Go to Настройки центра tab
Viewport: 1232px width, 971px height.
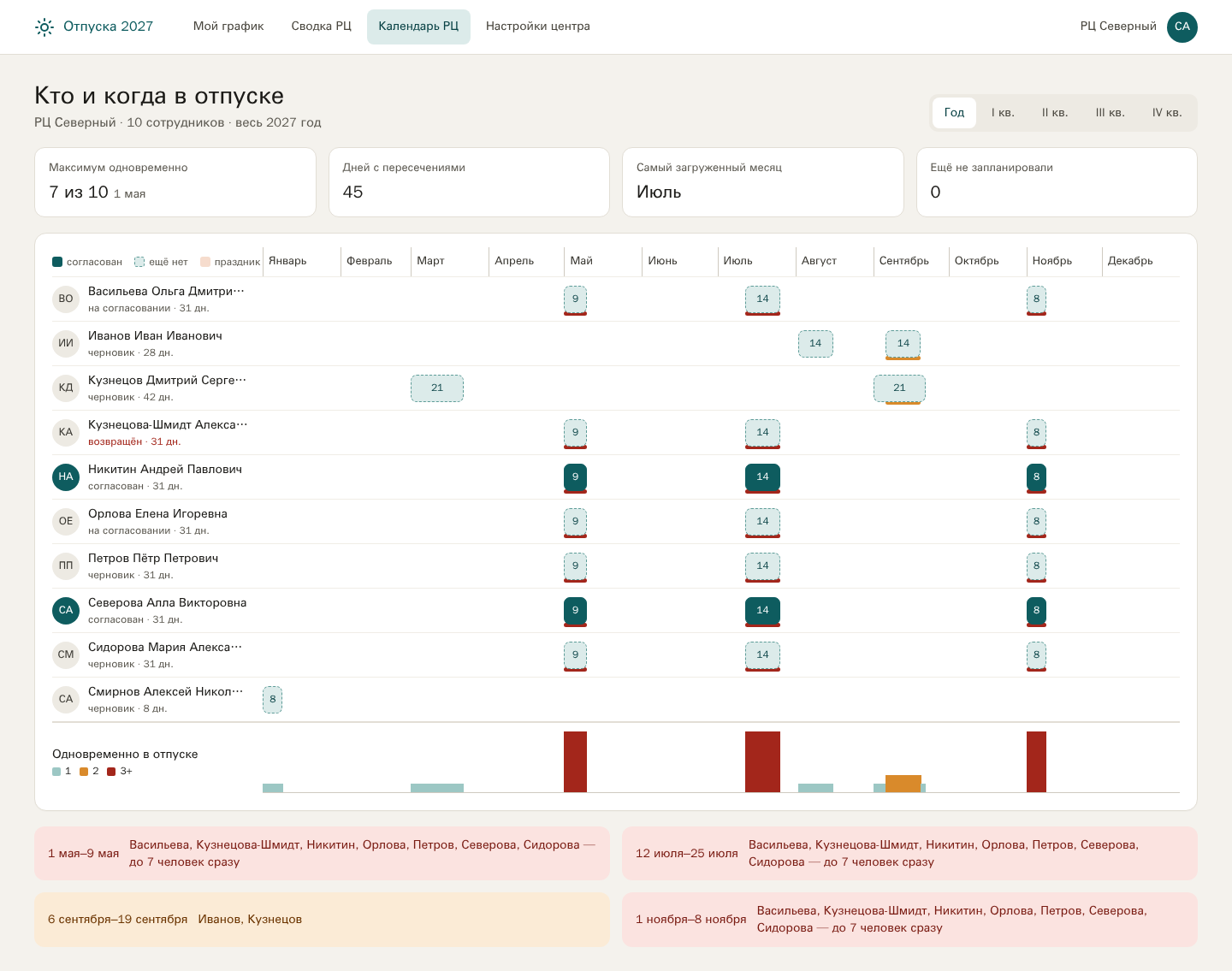538,27
